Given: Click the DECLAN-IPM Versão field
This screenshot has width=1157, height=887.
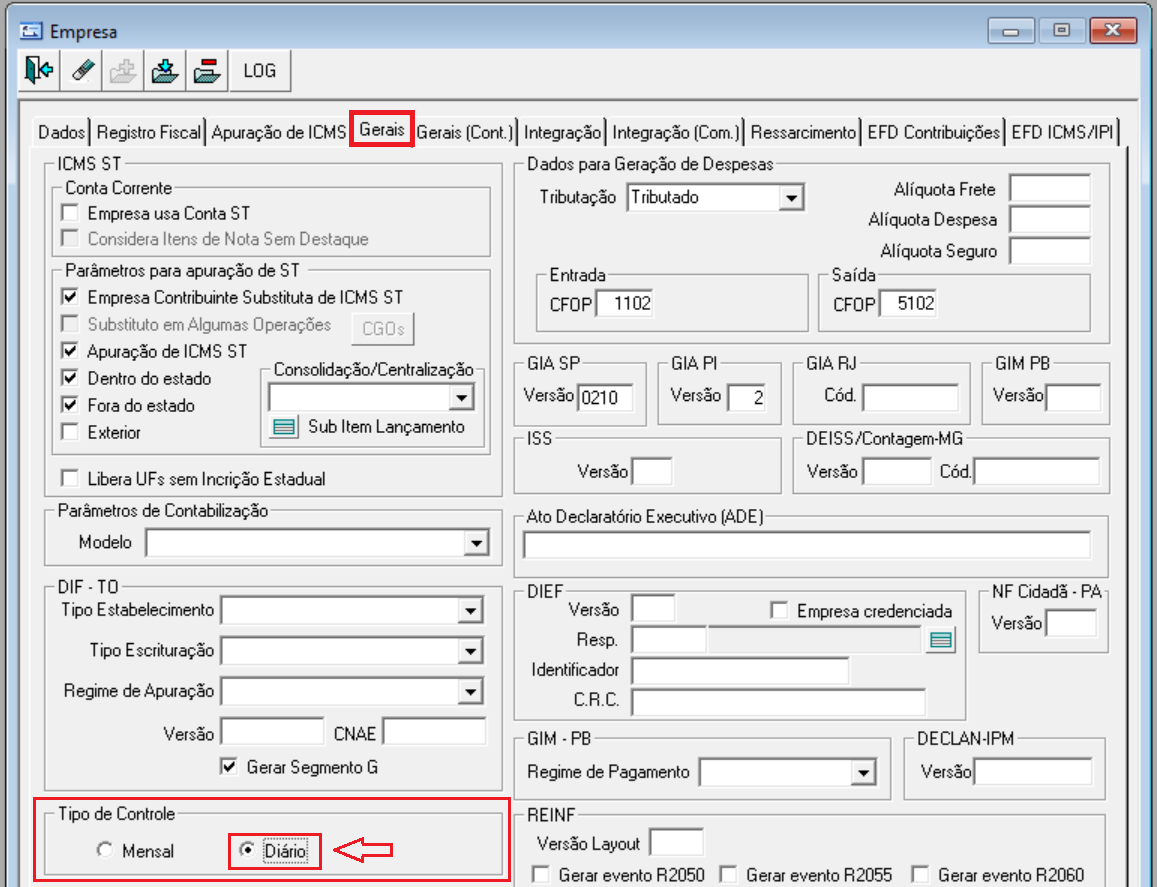Looking at the screenshot, I should (x=1033, y=773).
